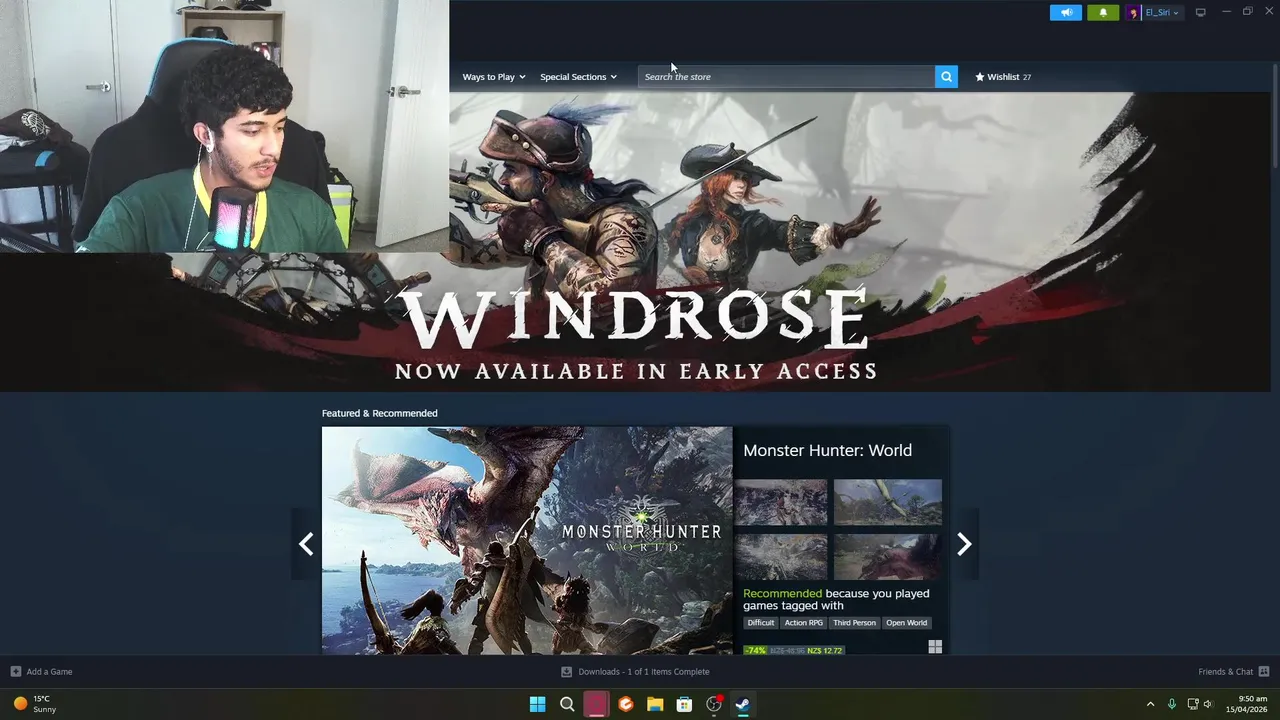Focus the Search the store field

(786, 77)
